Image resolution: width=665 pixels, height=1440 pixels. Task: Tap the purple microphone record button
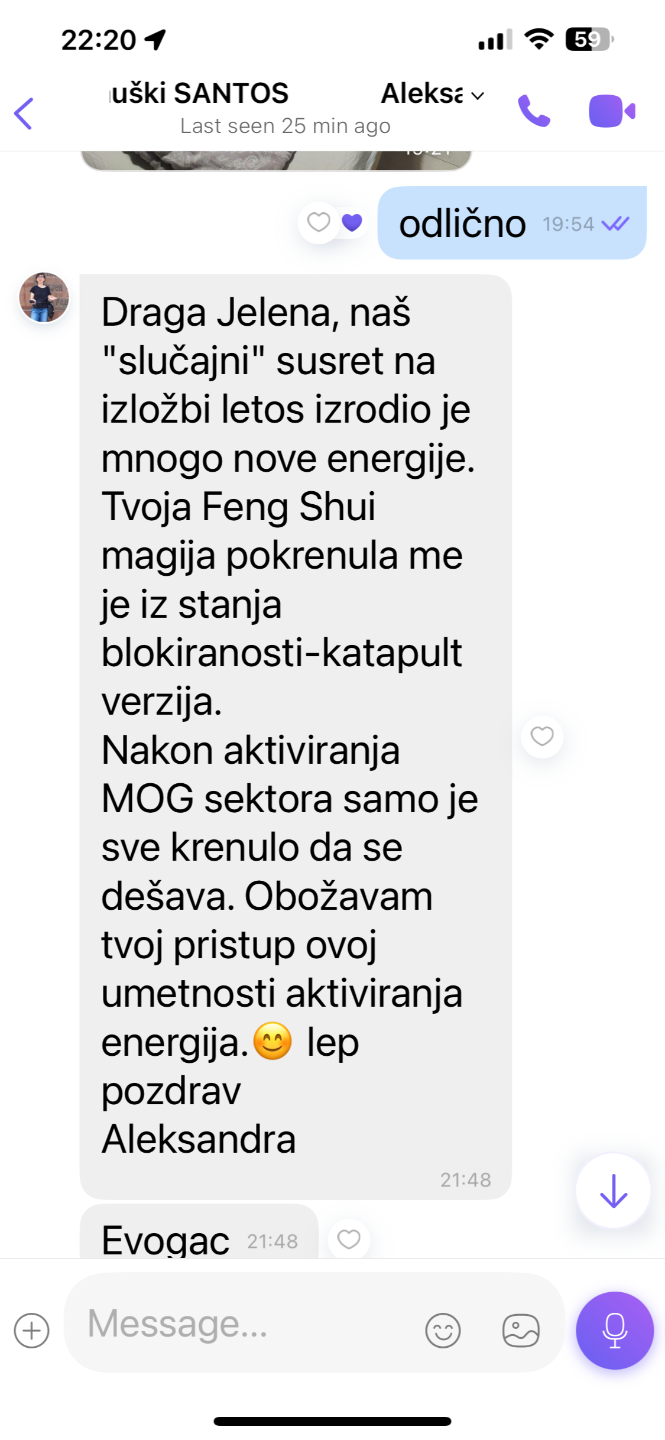(615, 1330)
